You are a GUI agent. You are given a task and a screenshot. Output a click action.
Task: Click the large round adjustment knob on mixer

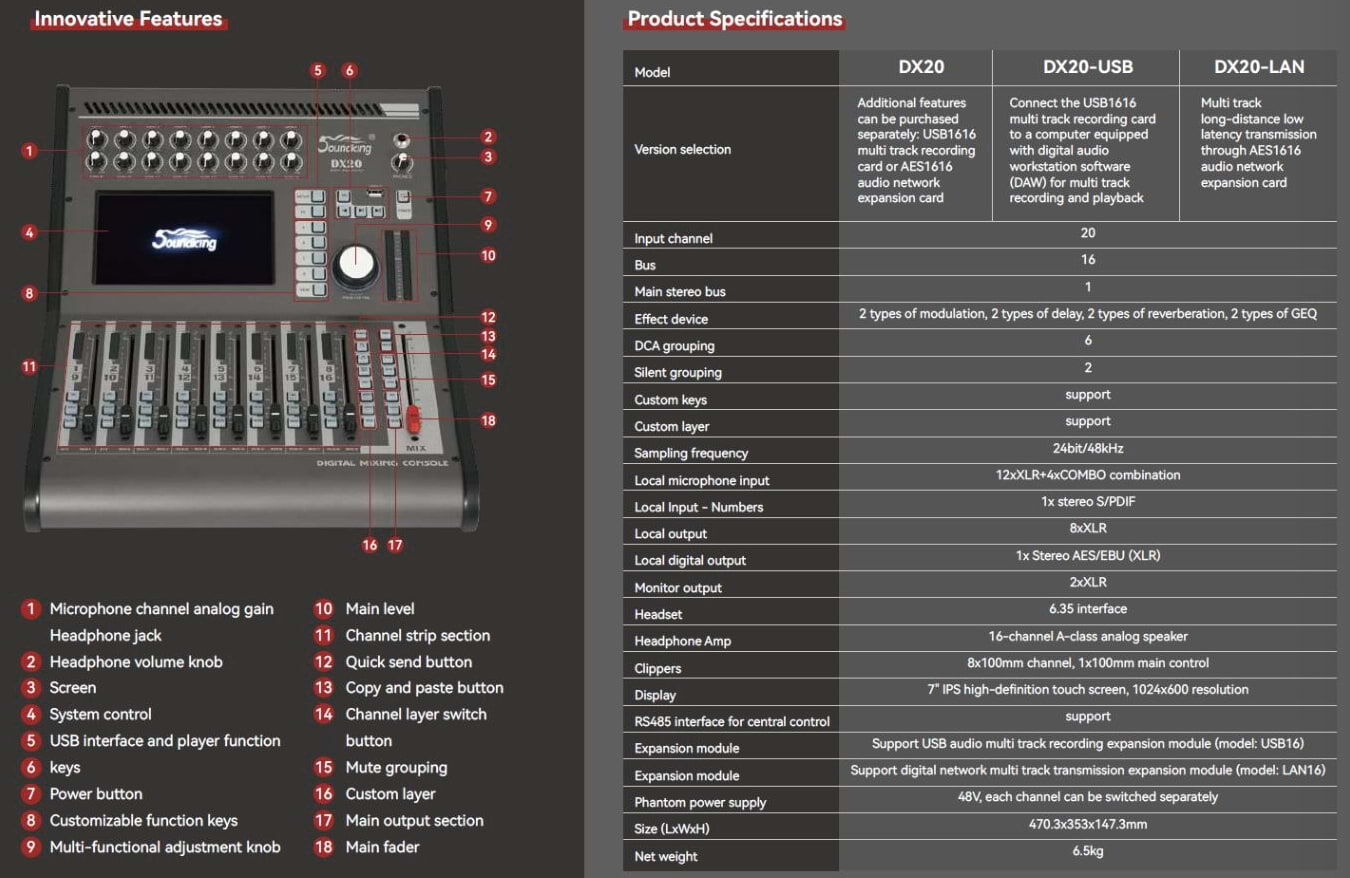tap(353, 262)
